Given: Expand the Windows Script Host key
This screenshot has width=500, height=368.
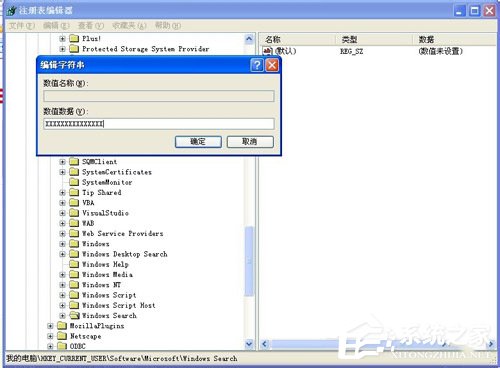Looking at the screenshot, I should [62, 305].
